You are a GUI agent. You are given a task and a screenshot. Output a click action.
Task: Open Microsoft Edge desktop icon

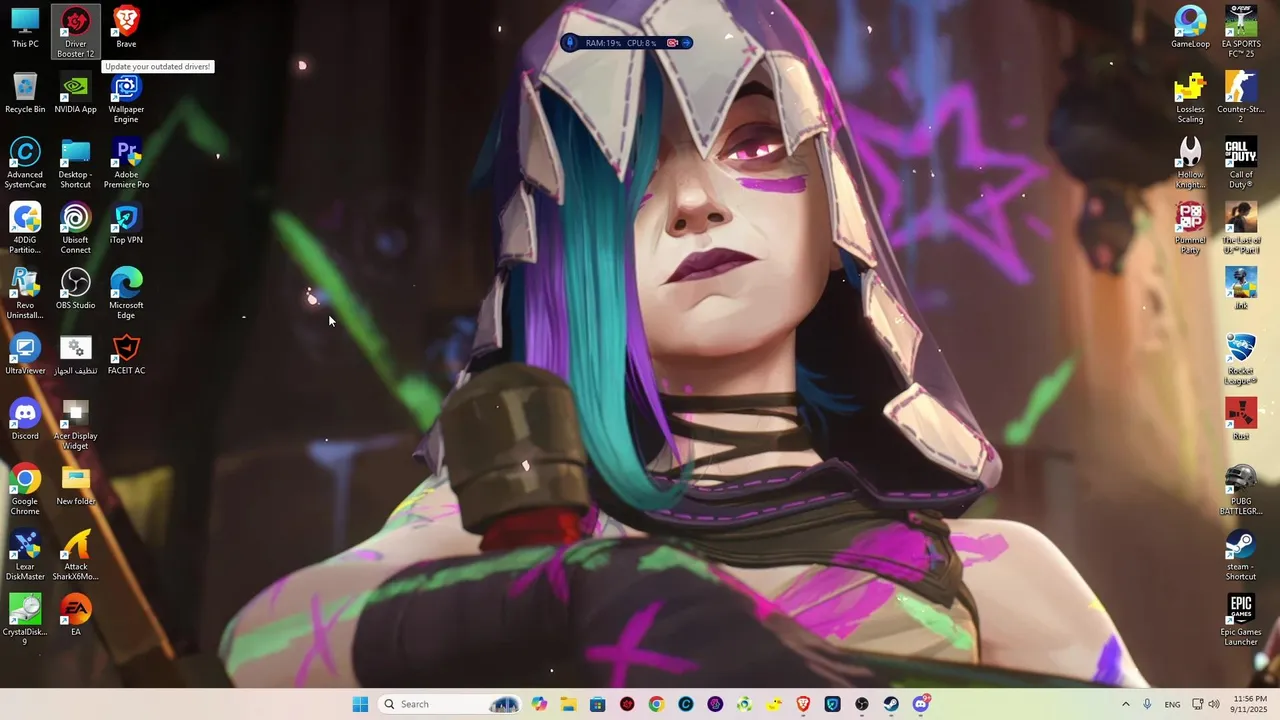click(x=126, y=294)
